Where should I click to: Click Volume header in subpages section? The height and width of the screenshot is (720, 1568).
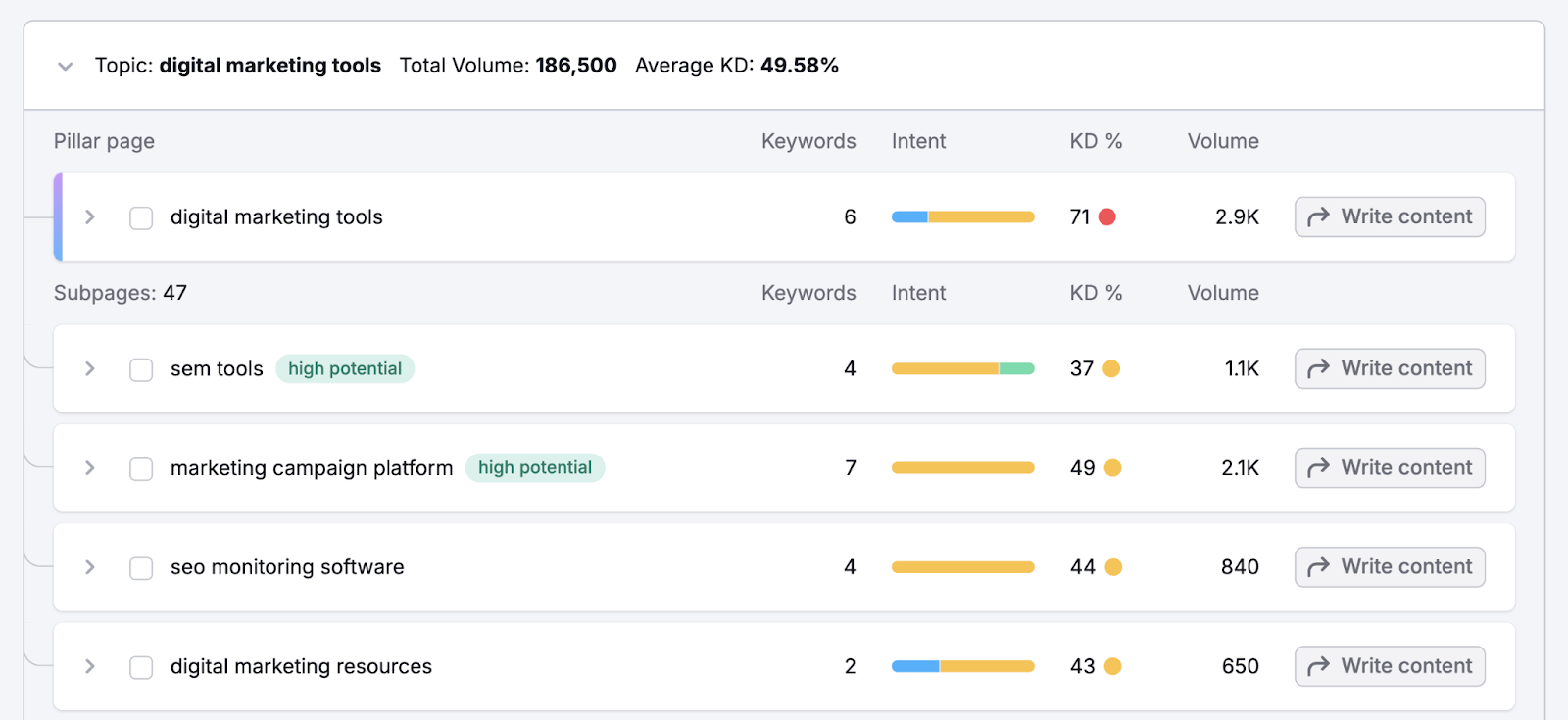[x=1223, y=293]
